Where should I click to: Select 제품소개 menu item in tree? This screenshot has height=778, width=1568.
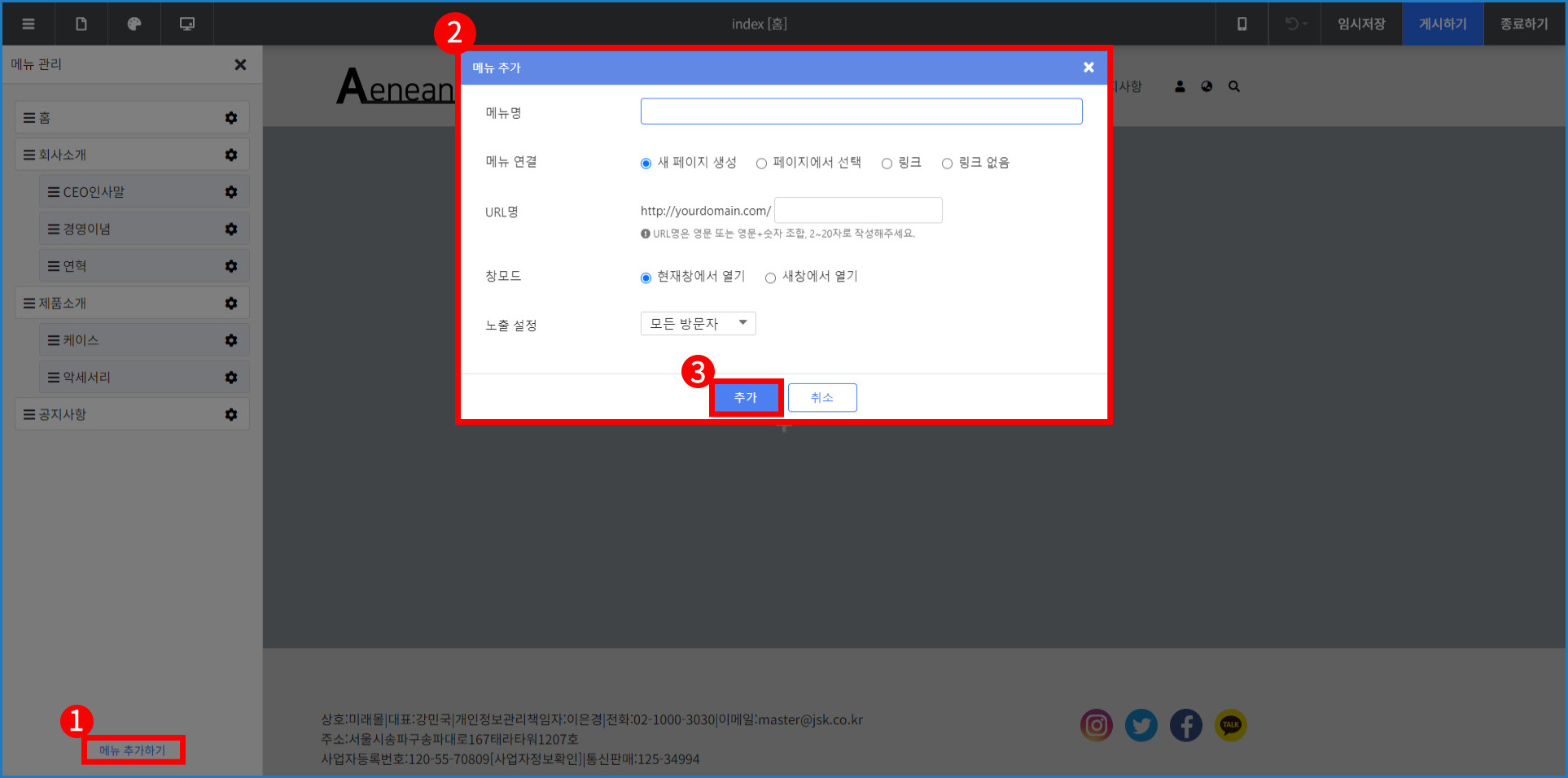(63, 303)
